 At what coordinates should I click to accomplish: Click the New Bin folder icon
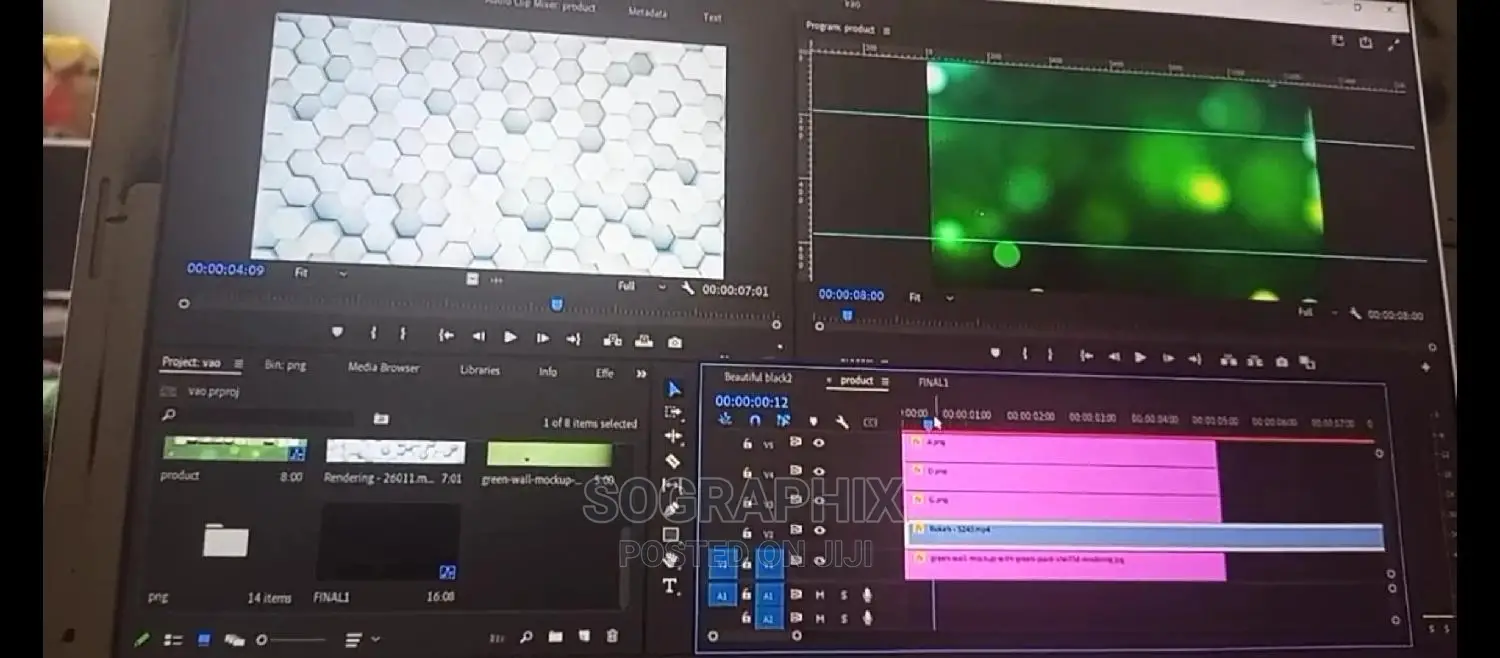(555, 636)
